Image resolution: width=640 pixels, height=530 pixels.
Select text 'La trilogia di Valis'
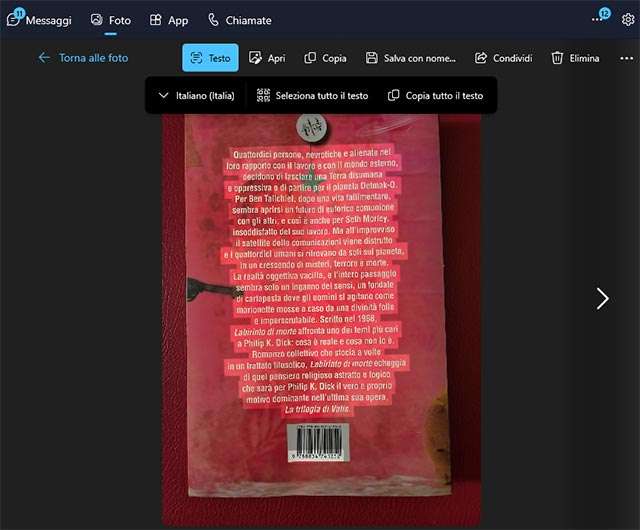(x=317, y=409)
